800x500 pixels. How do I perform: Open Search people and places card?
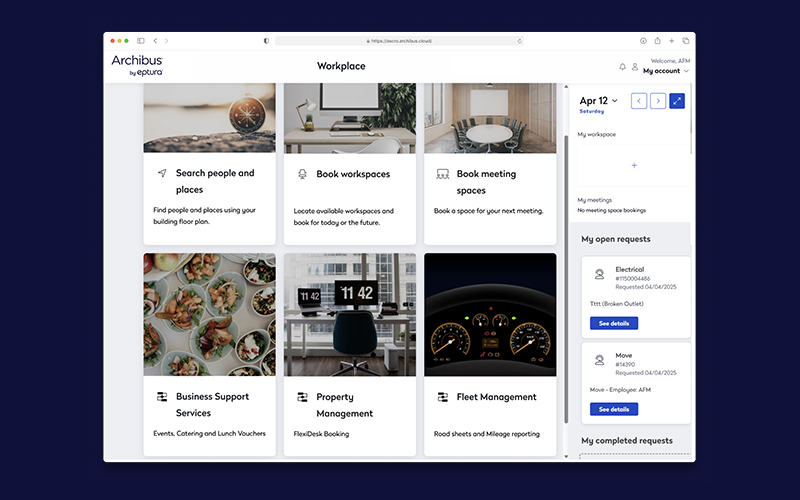(x=209, y=164)
